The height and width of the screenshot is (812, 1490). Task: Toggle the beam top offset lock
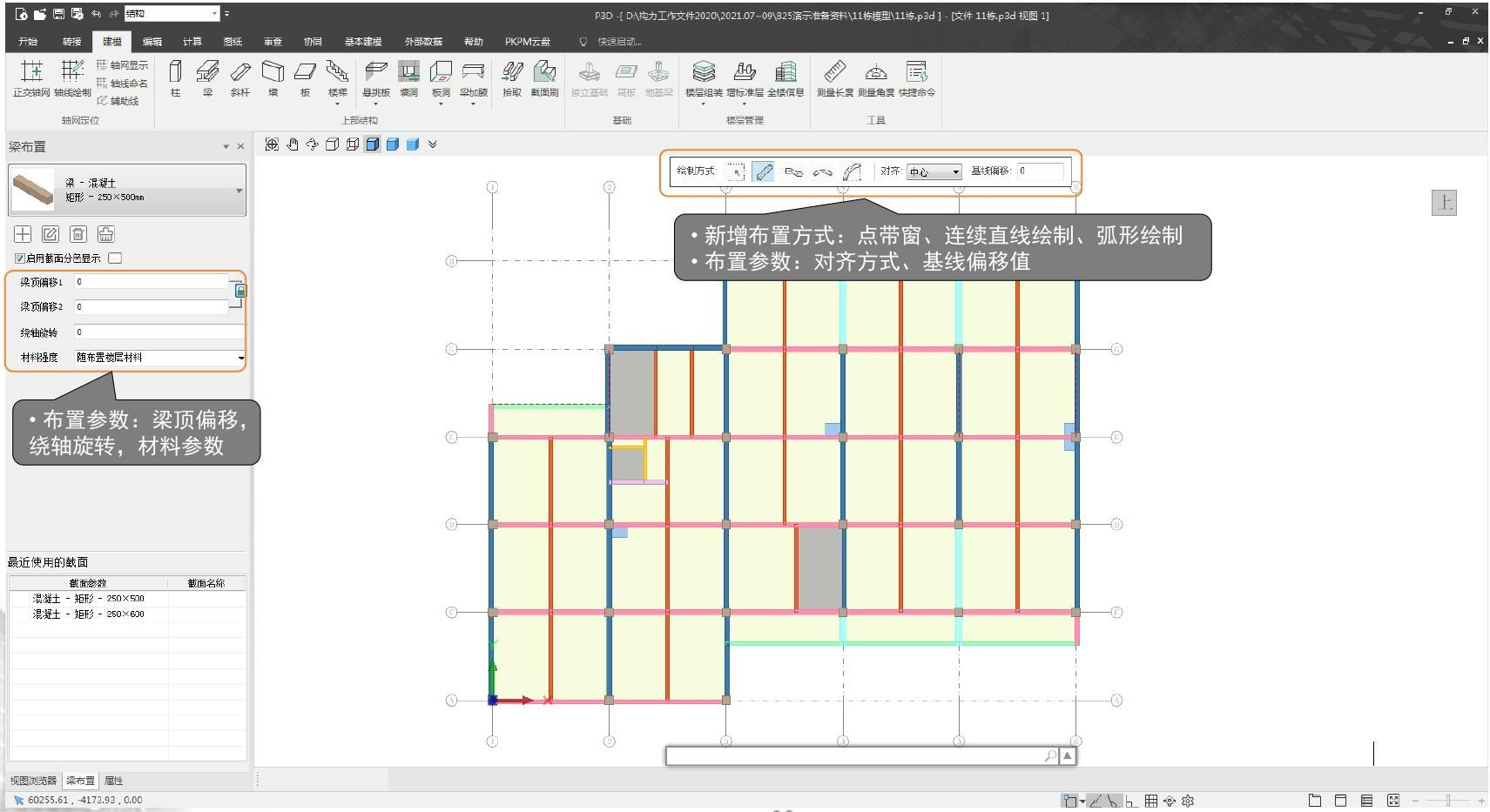240,292
